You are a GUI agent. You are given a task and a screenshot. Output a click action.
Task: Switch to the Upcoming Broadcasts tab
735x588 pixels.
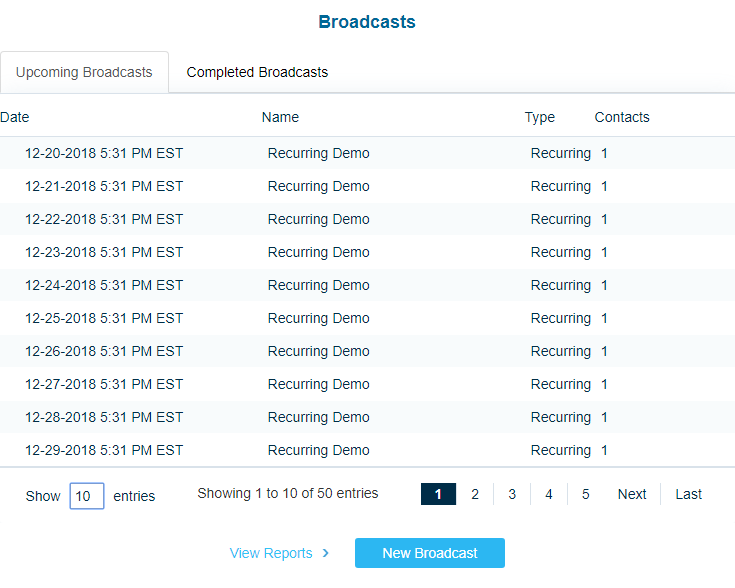[x=84, y=72]
